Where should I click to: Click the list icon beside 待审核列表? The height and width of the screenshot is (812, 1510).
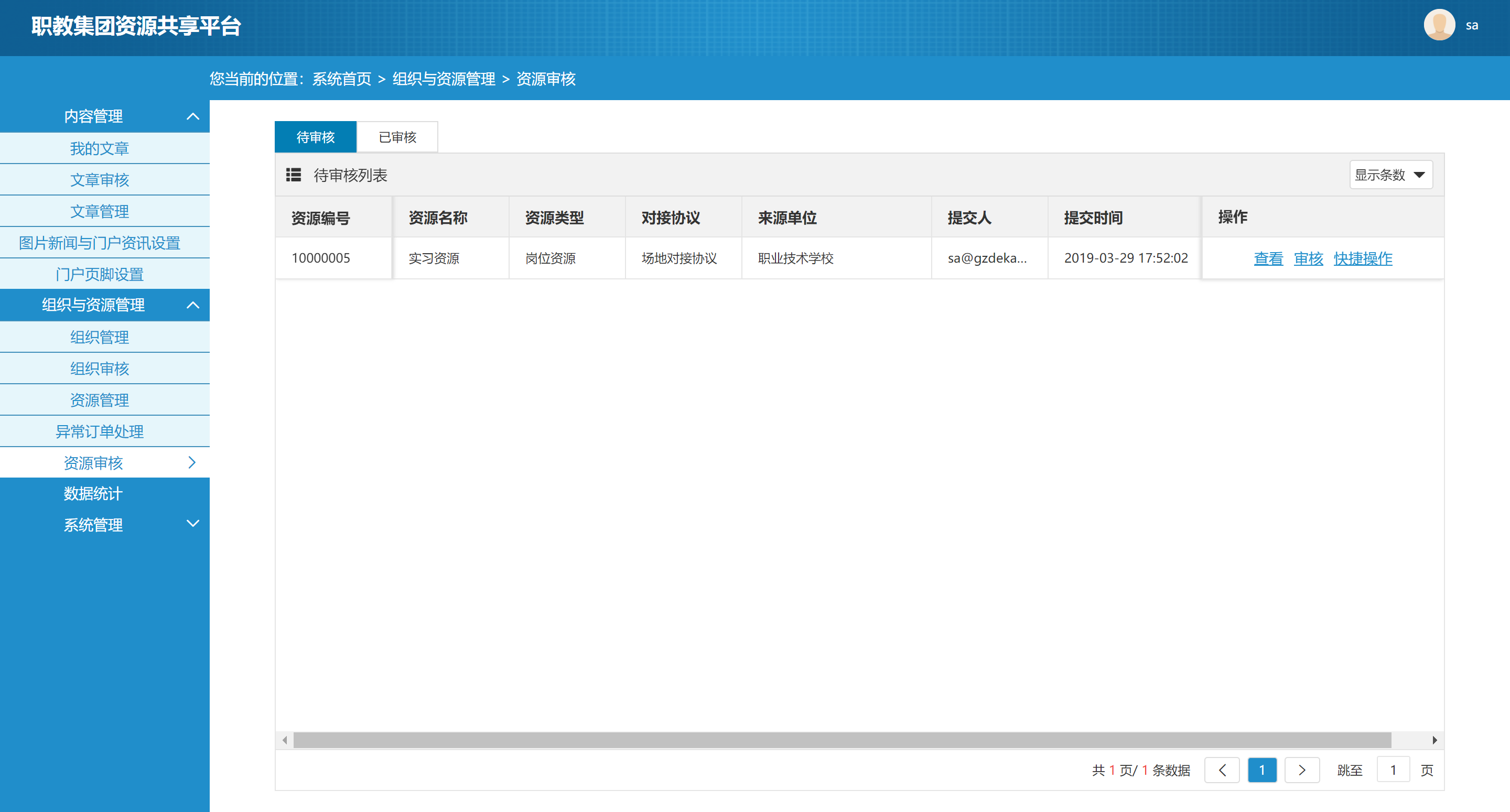(293, 175)
